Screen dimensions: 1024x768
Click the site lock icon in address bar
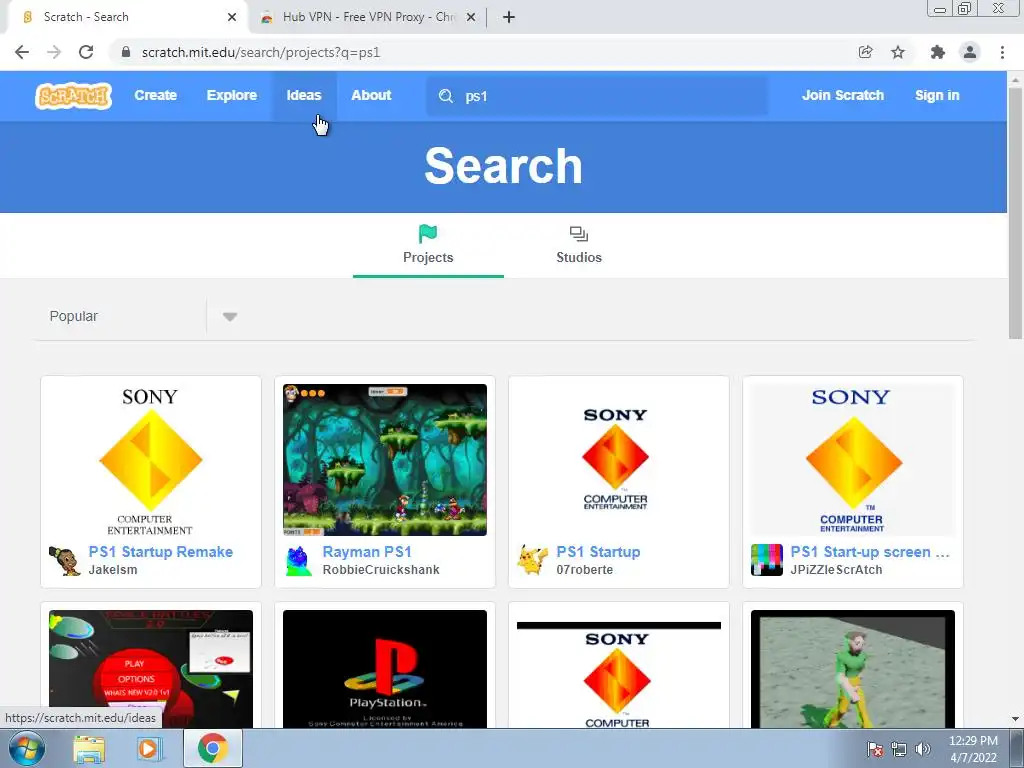126,52
